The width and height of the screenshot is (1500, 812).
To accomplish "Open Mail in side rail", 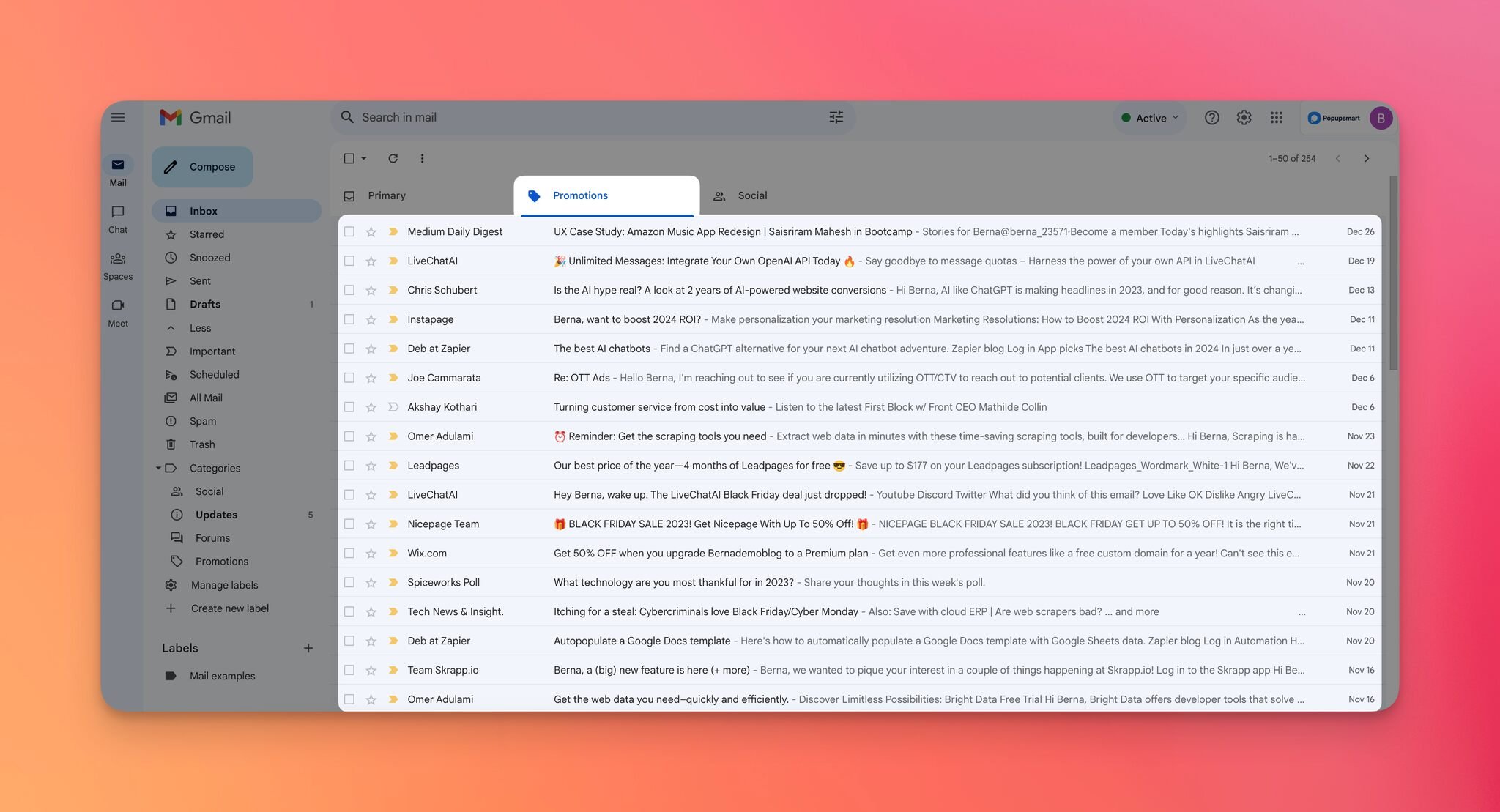I will [x=118, y=172].
